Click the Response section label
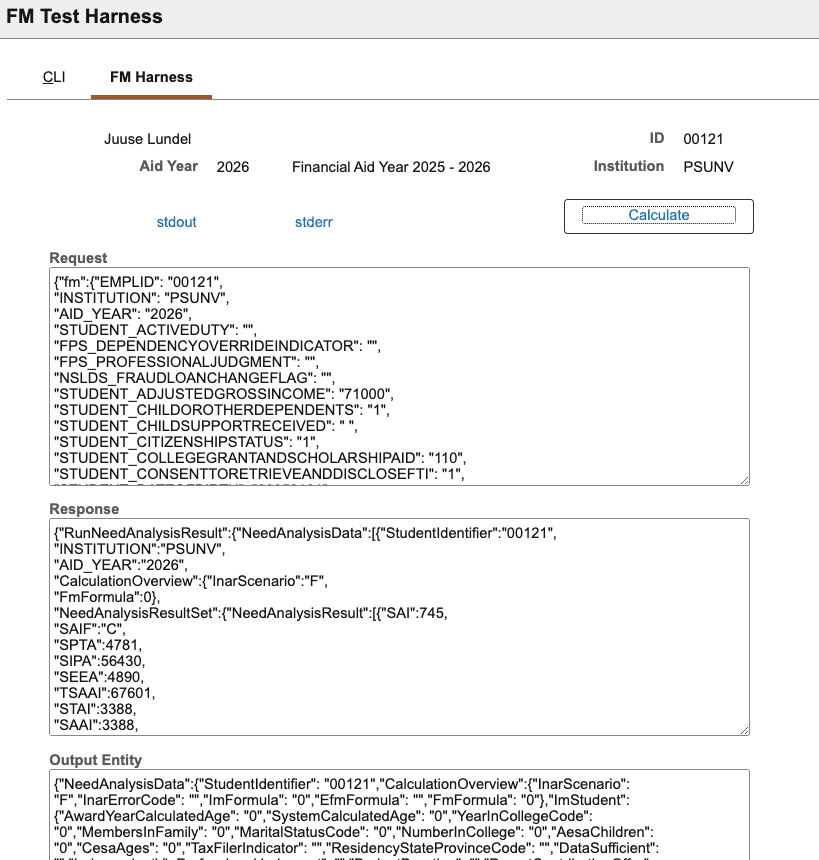The height and width of the screenshot is (860, 819). coord(84,509)
